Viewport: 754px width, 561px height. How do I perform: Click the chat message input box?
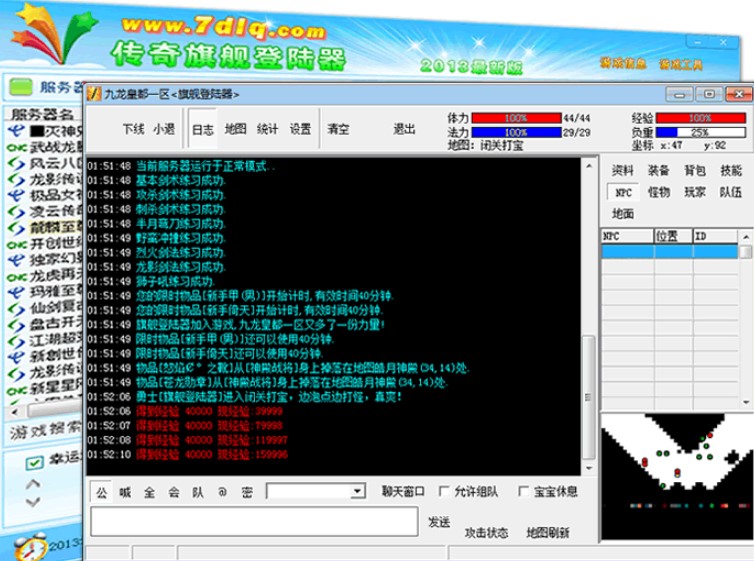pos(254,522)
